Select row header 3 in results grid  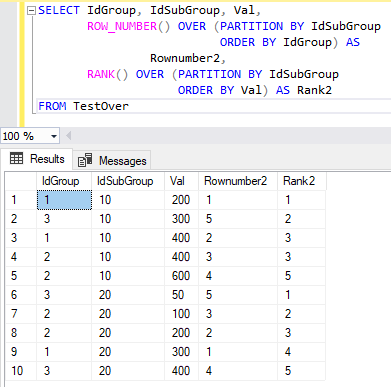pos(21,238)
